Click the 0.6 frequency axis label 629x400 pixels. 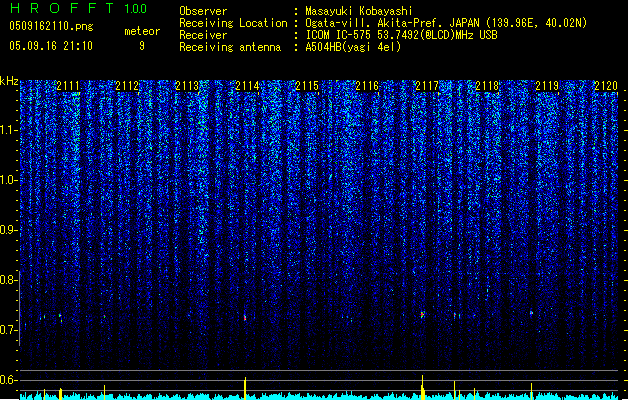(9, 380)
